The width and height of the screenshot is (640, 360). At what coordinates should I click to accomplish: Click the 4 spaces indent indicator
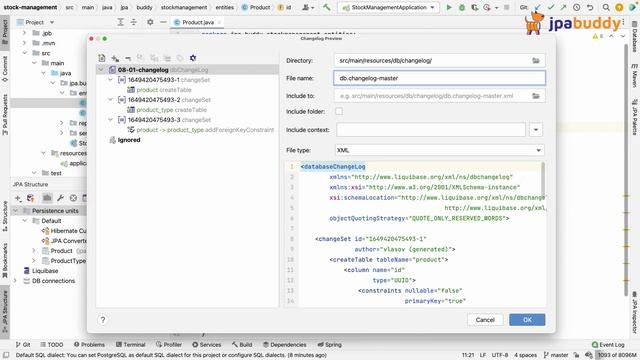click(x=525, y=355)
